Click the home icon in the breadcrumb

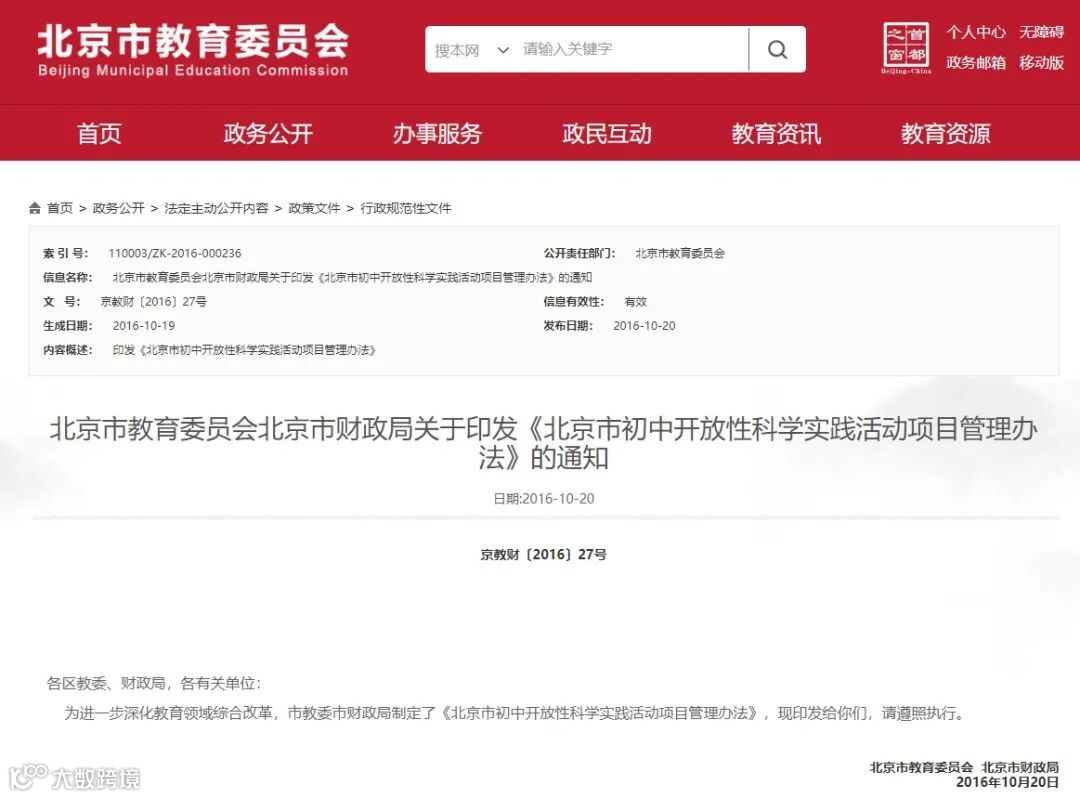pyautogui.click(x=35, y=208)
